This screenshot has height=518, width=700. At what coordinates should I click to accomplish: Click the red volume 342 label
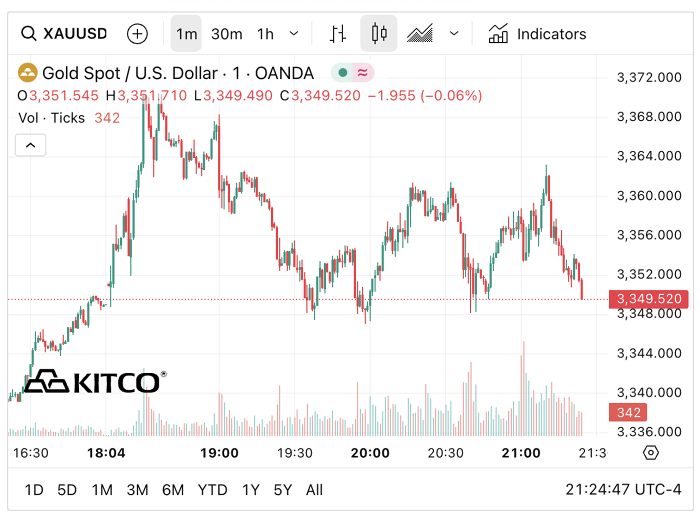628,412
